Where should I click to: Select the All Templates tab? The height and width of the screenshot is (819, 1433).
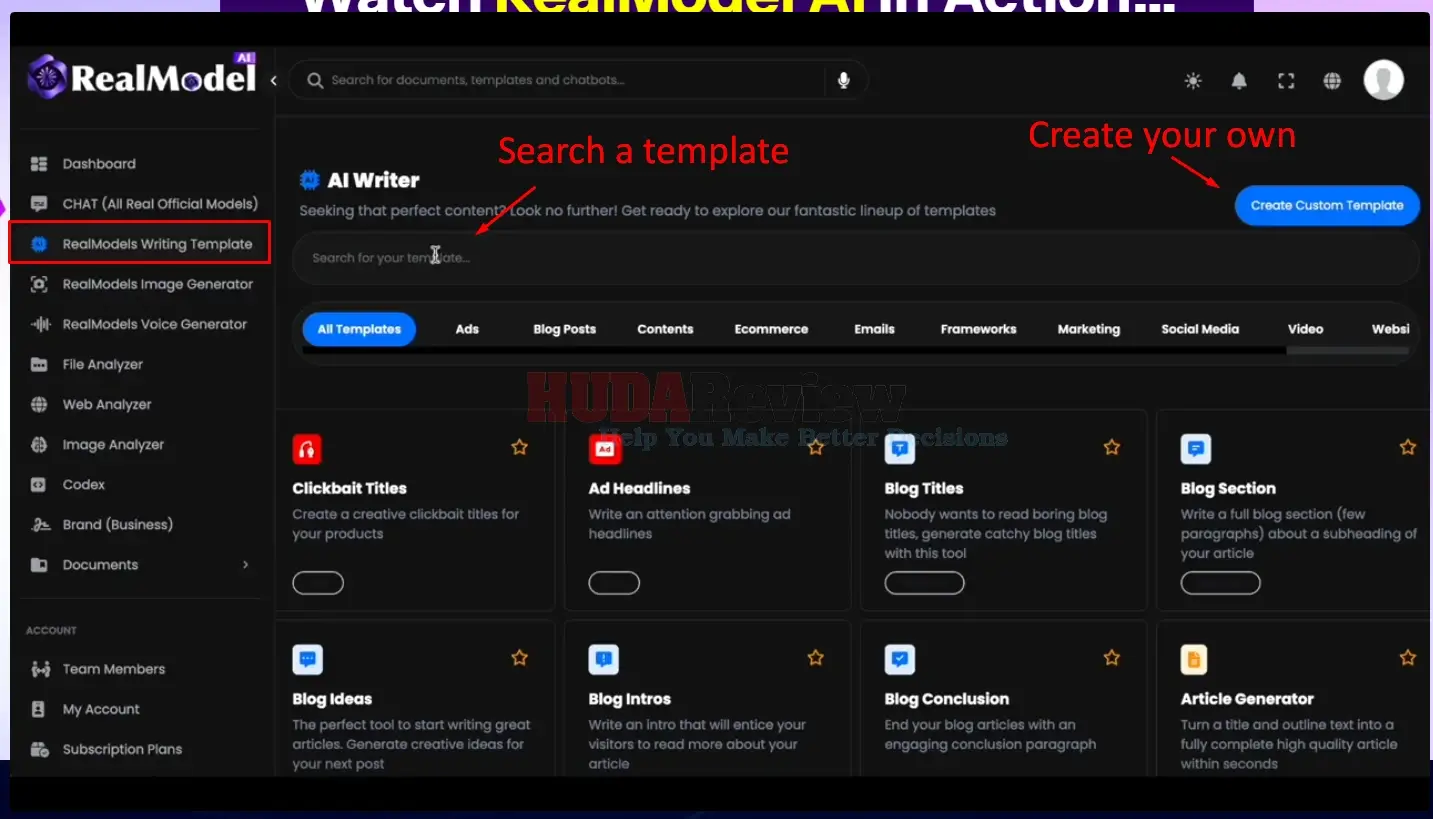click(x=359, y=329)
